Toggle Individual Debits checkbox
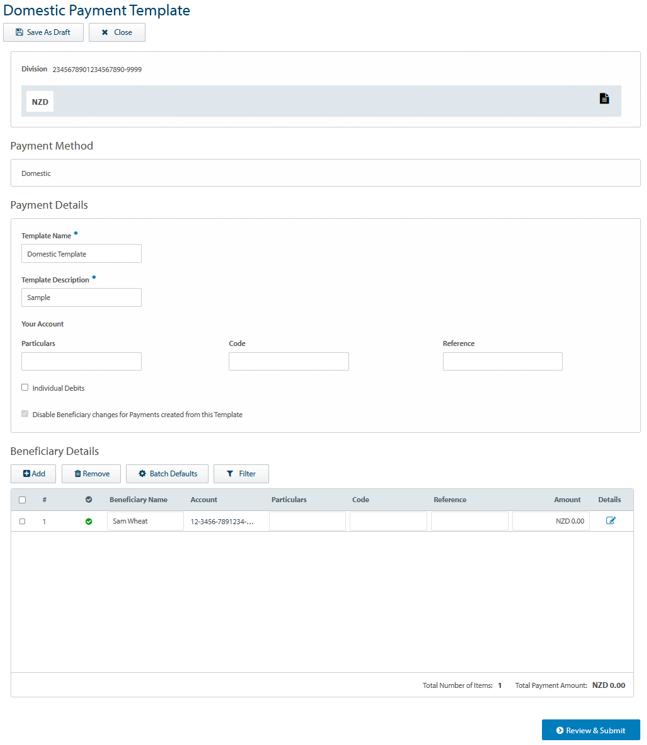 (x=25, y=387)
